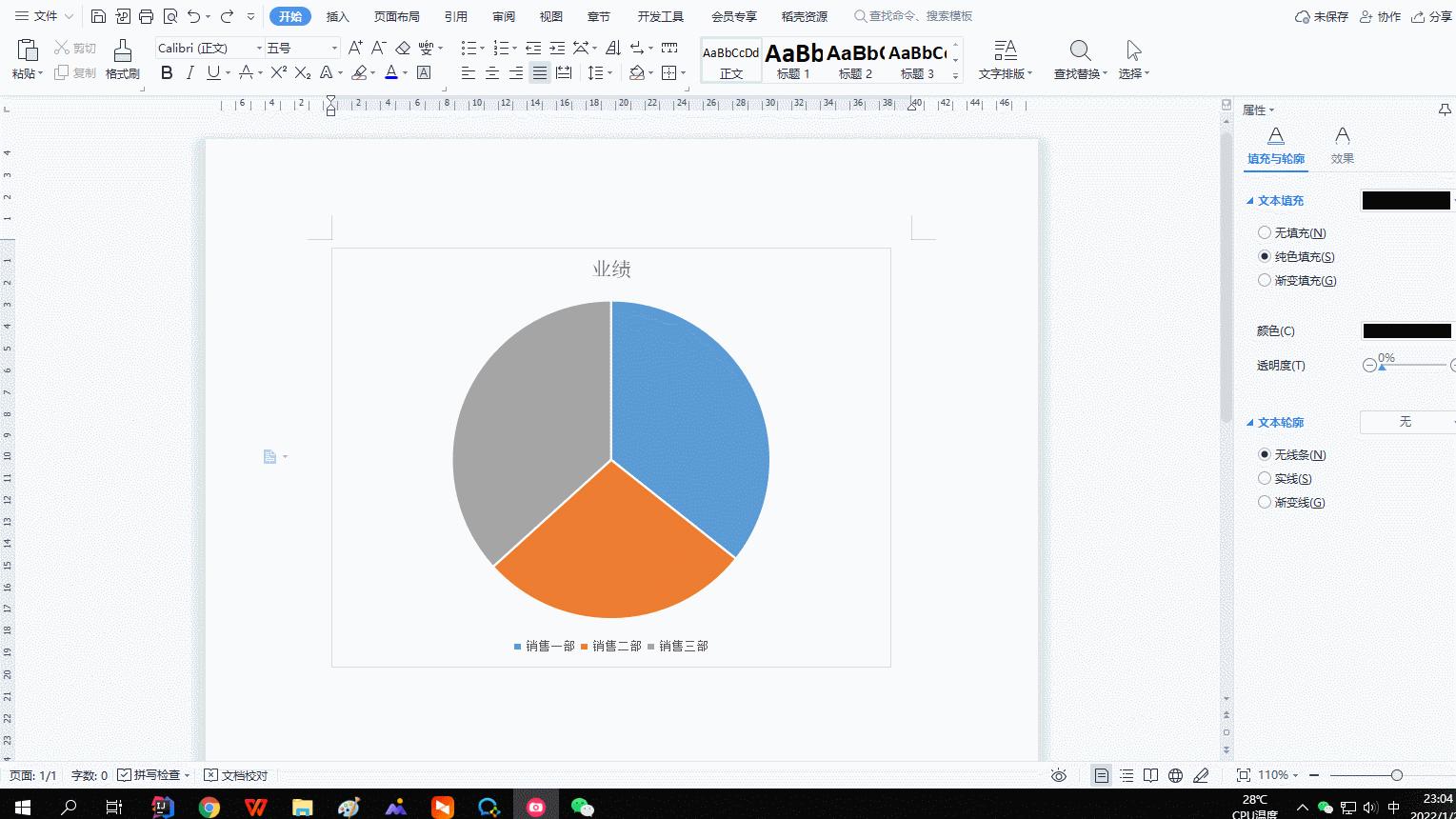Open the text highlight color tool
1456x819 pixels.
(360, 72)
